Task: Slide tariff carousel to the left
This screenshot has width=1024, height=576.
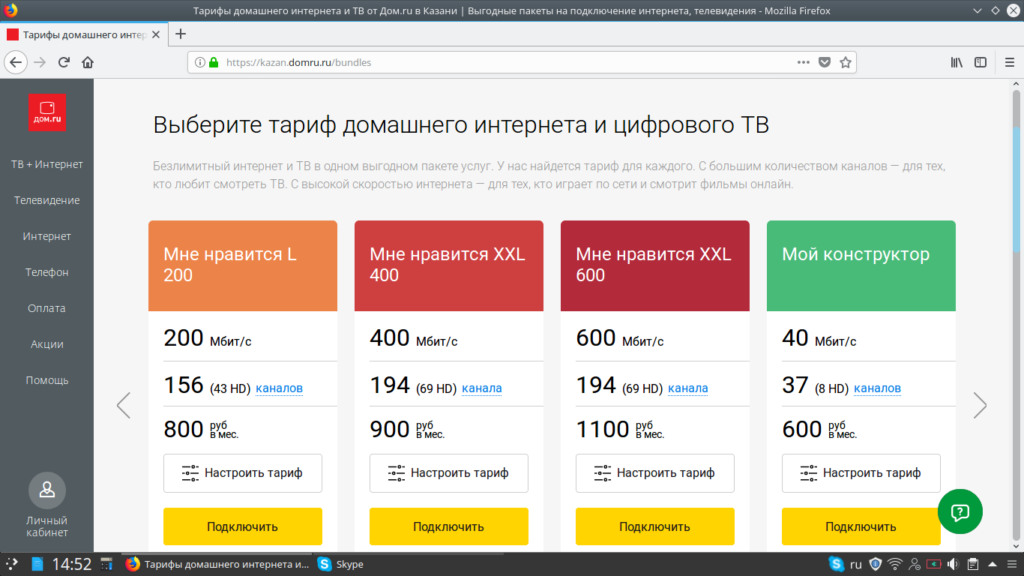Action: [x=123, y=406]
